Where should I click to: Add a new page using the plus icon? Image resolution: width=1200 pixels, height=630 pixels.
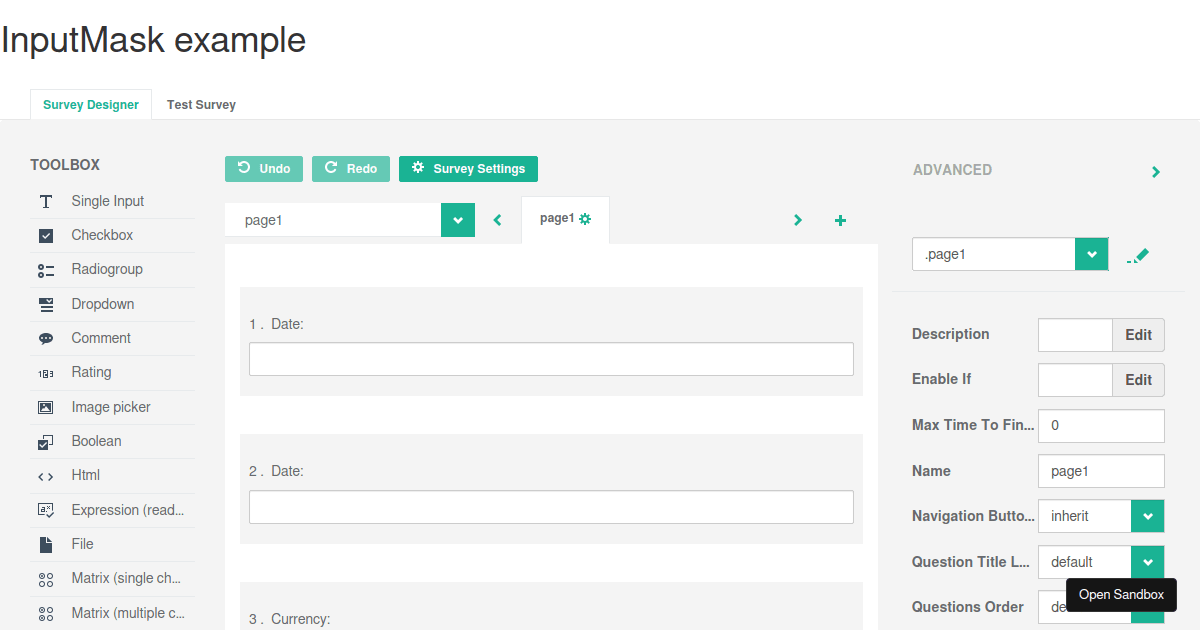(x=840, y=220)
